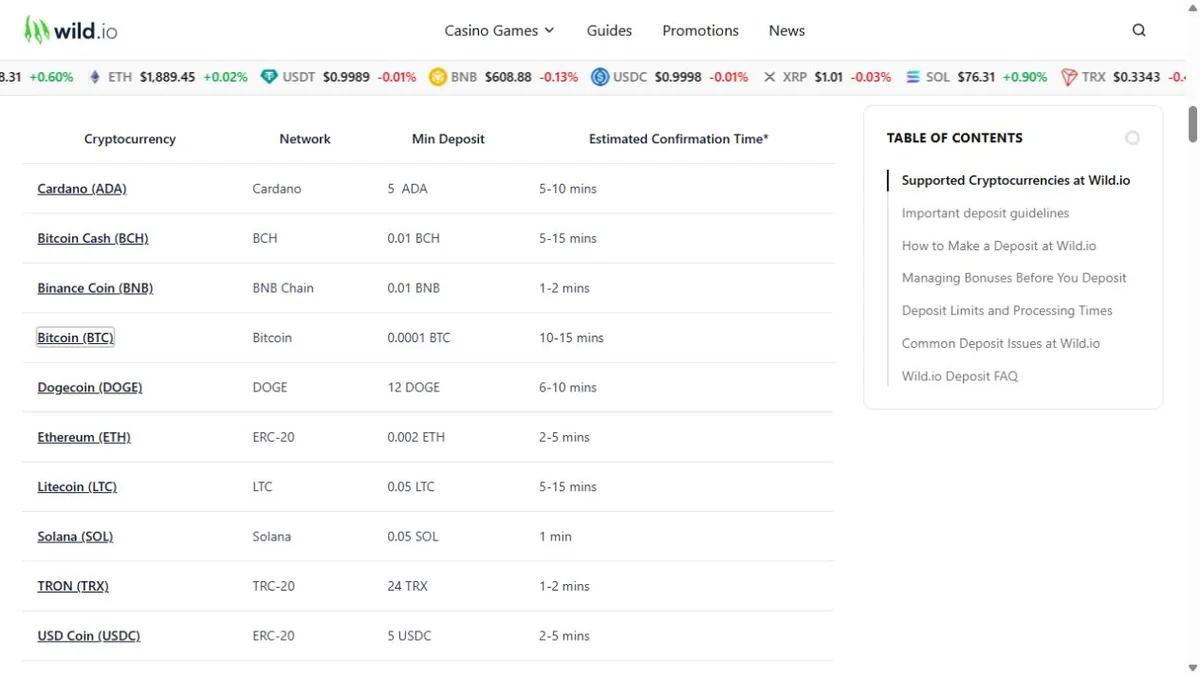1200x675 pixels.
Task: Jump to How to Make a Deposit section
Action: [x=999, y=246]
